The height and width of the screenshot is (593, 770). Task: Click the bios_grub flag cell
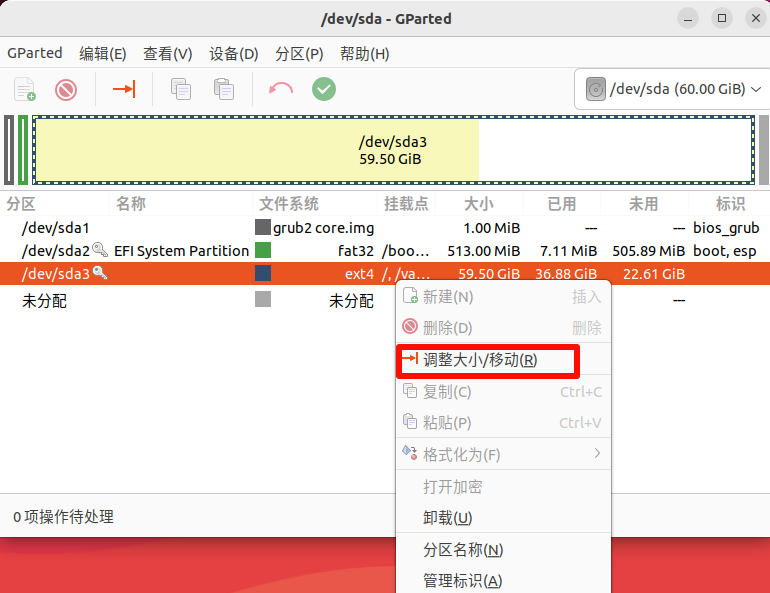point(726,228)
